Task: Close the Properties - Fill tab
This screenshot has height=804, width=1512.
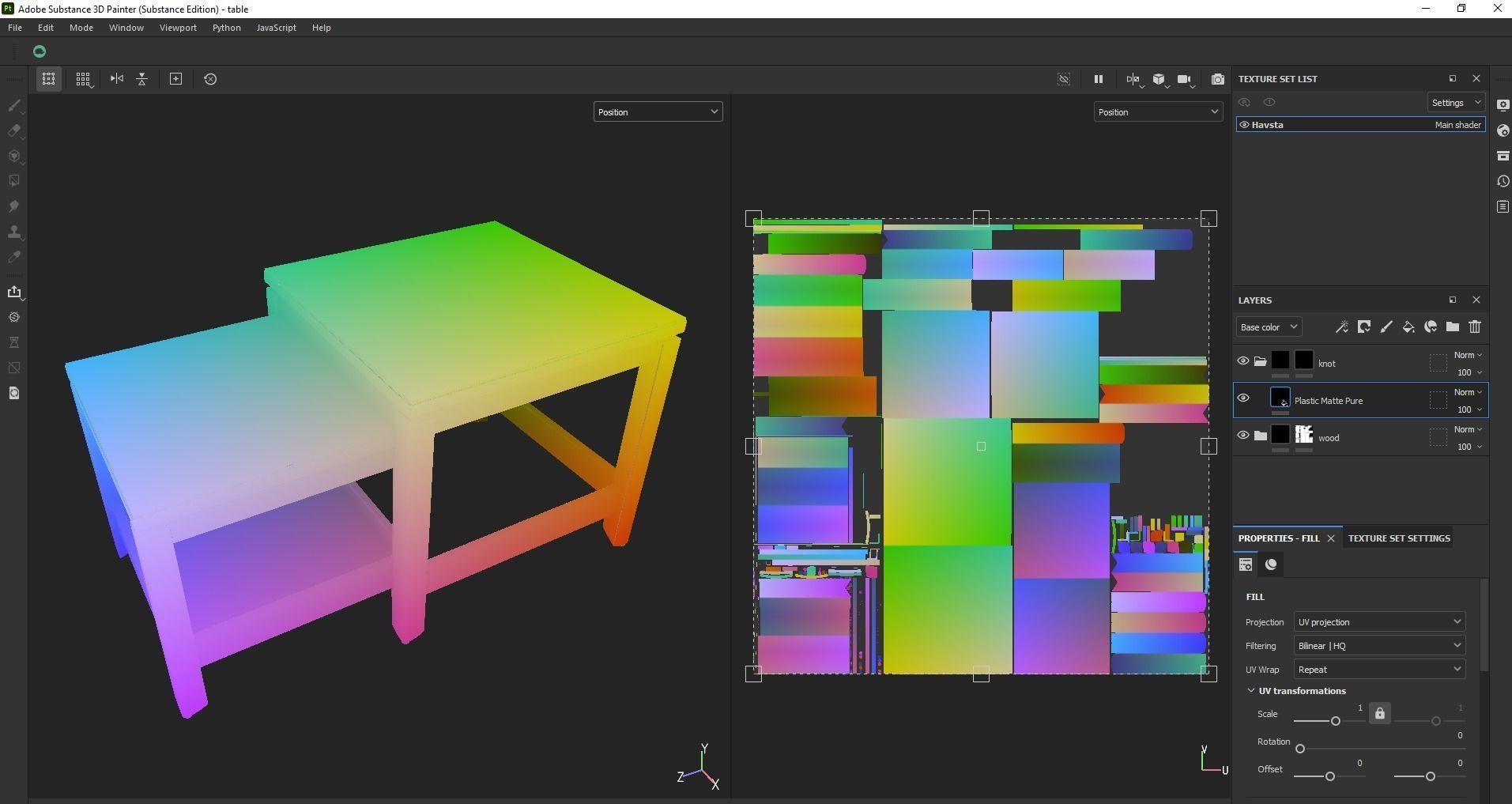Action: coord(1331,538)
